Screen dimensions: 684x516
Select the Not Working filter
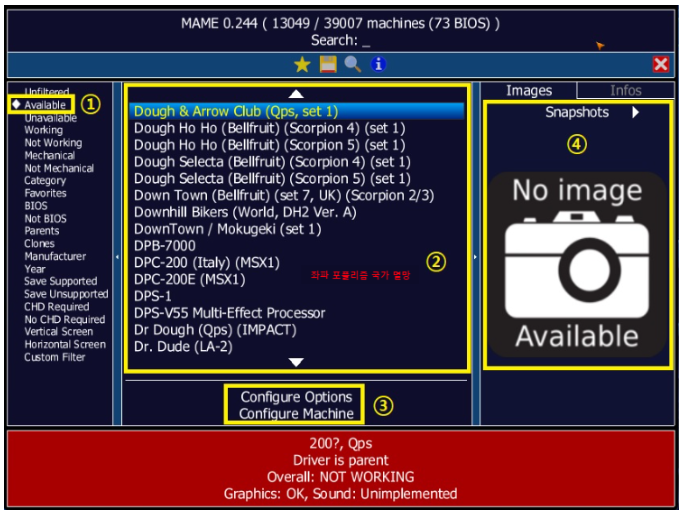click(x=53, y=143)
